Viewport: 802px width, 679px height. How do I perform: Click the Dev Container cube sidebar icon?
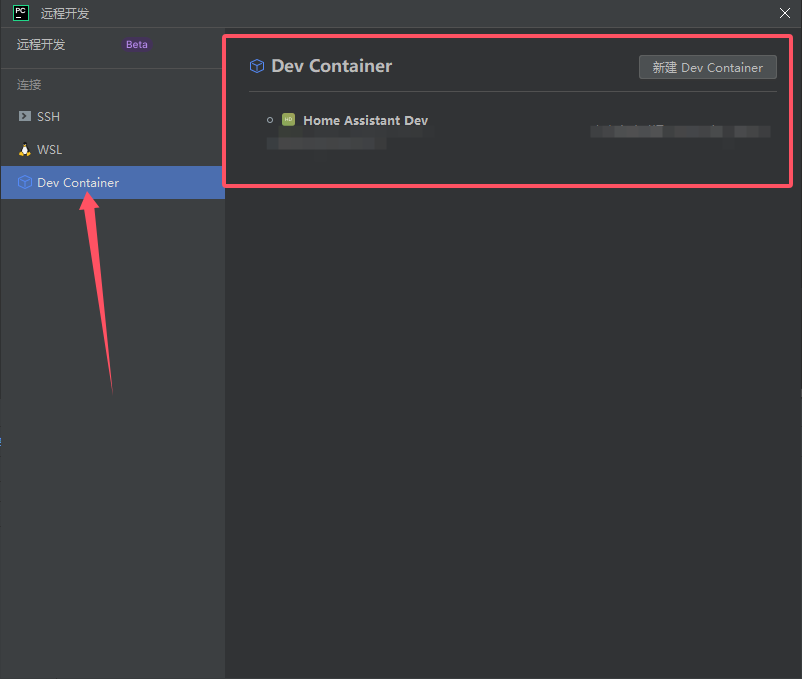click(x=25, y=182)
